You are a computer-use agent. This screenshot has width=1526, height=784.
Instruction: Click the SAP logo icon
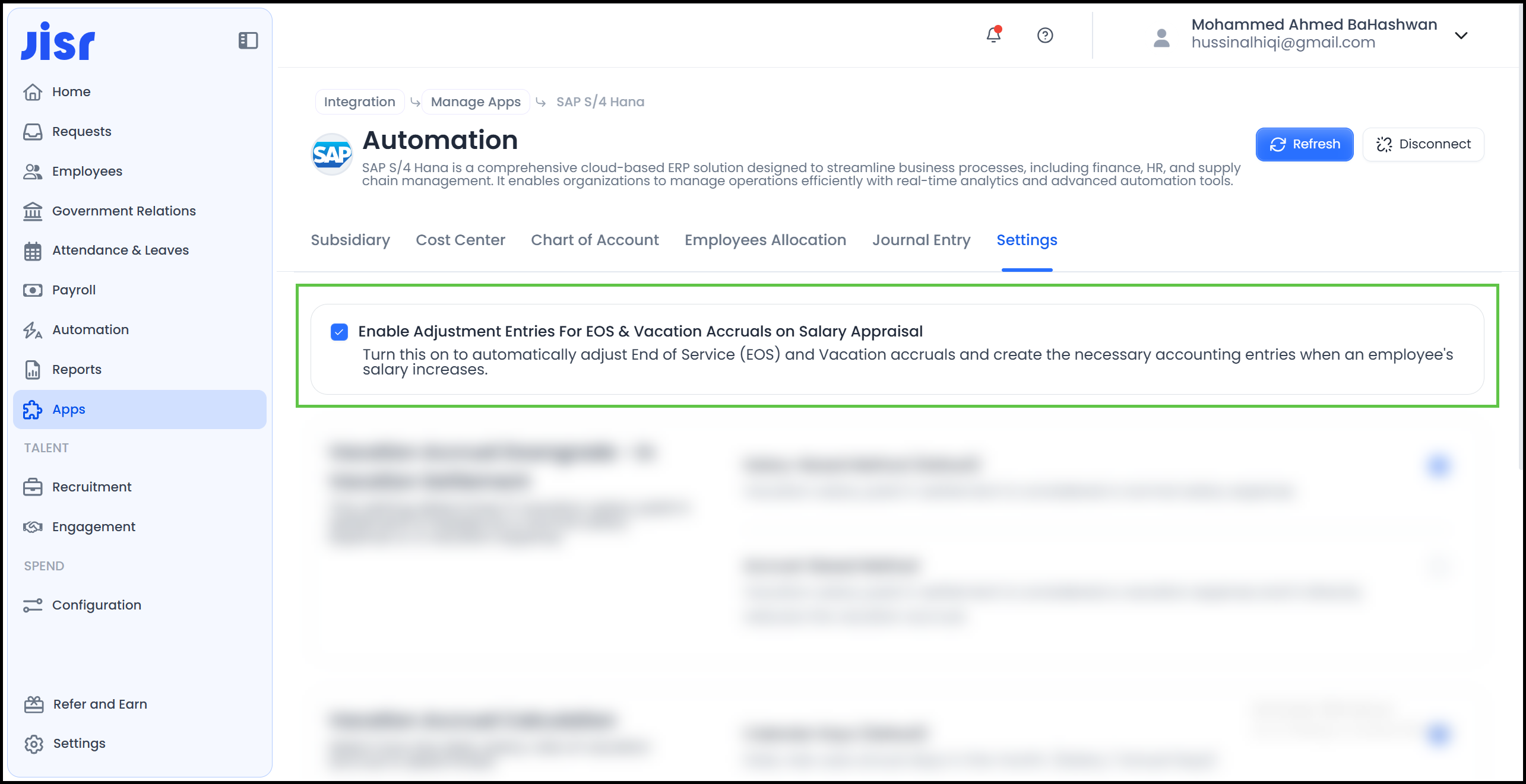click(x=332, y=154)
